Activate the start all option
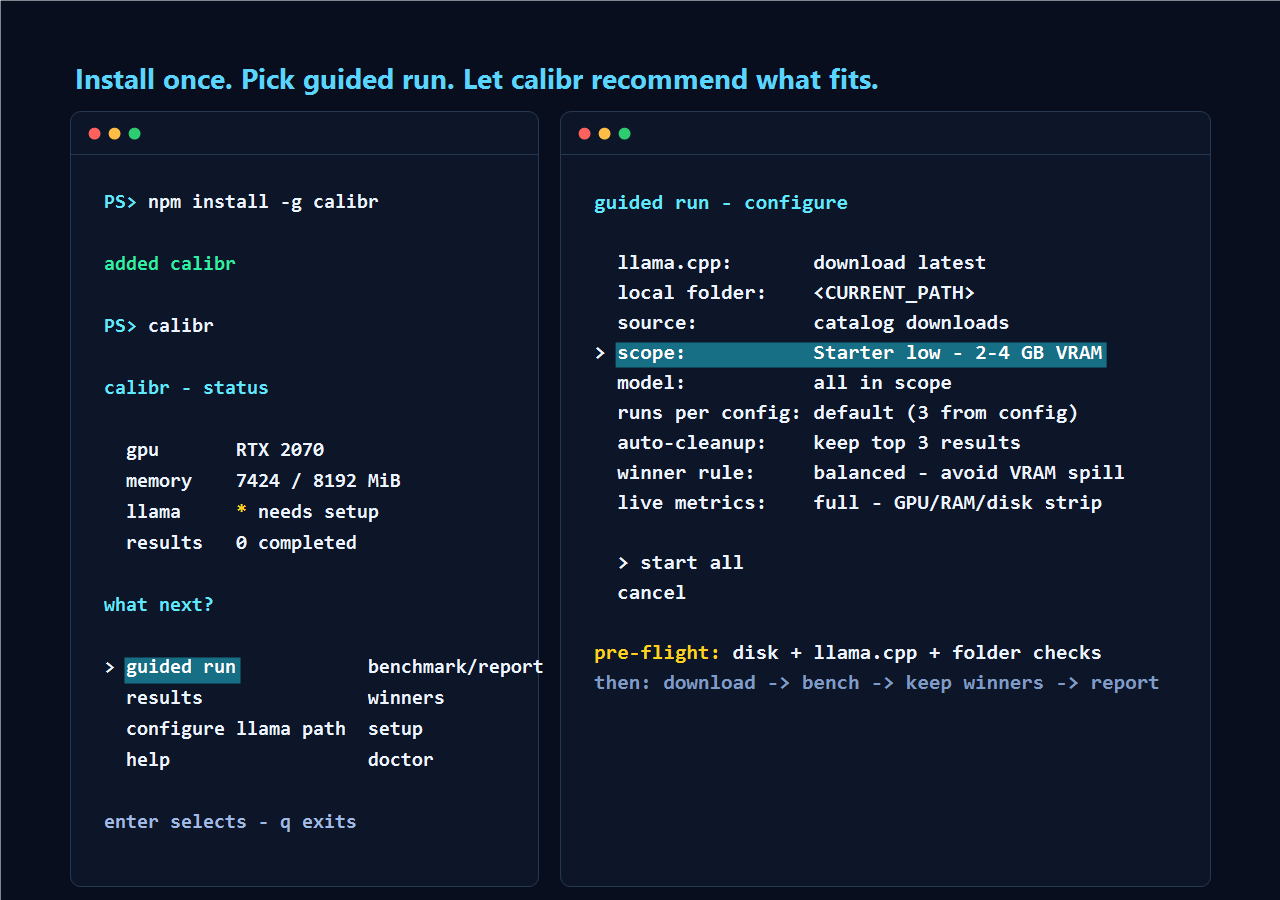The image size is (1280, 900). coord(681,563)
